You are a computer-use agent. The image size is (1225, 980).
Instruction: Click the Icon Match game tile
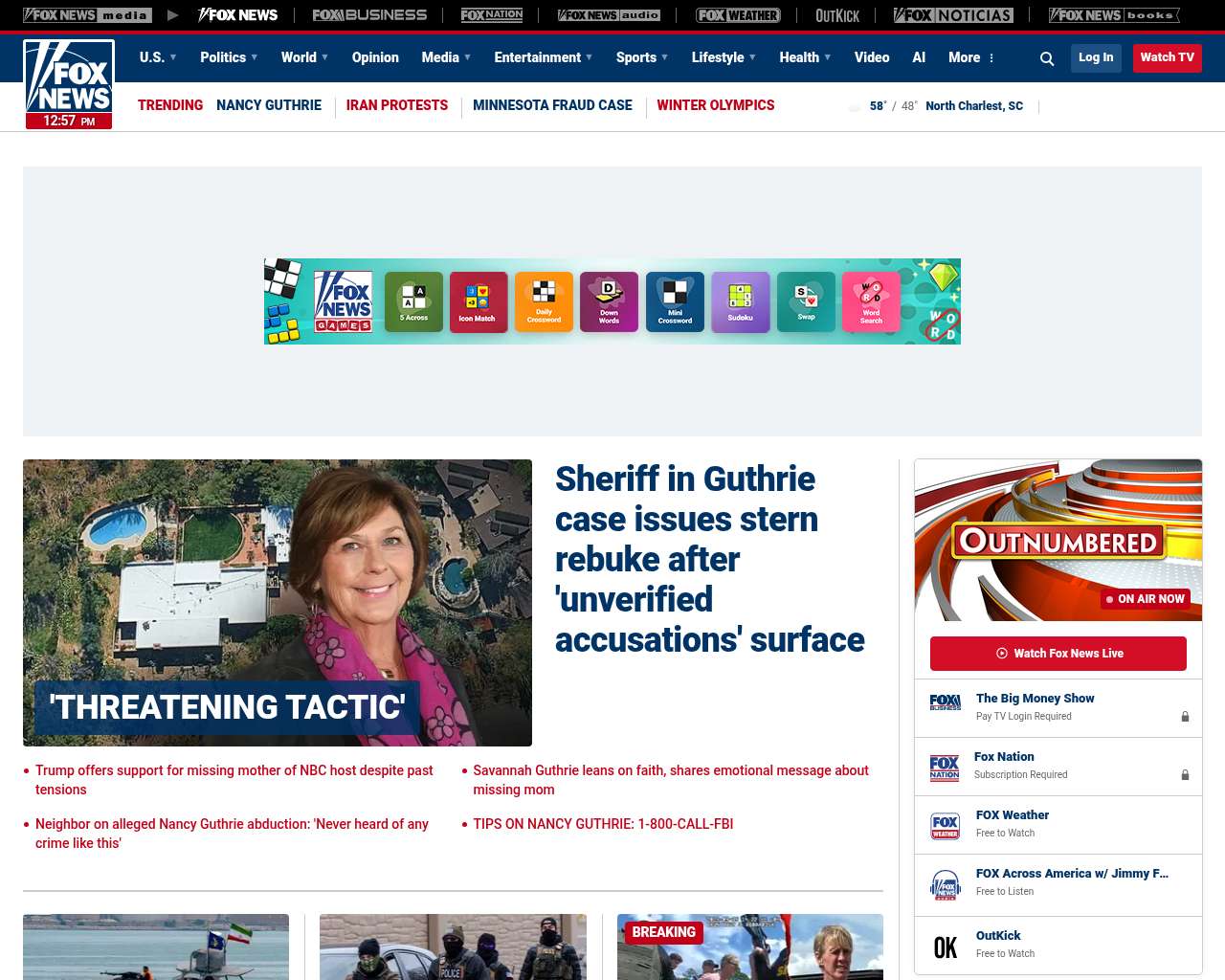click(x=478, y=301)
